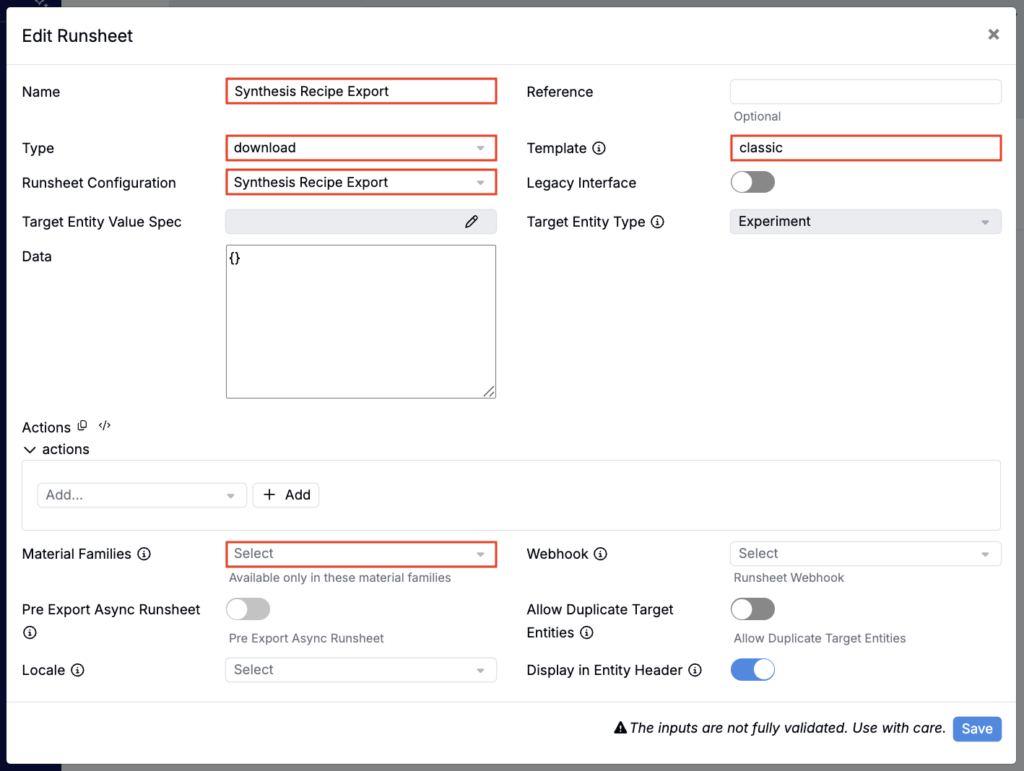Viewport: 1024px width, 771px height.
Task: Click the info icon next to Template
Action: pyautogui.click(x=599, y=148)
